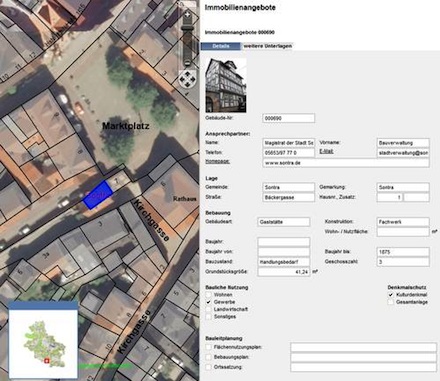Select the Telefon number field

click(289, 153)
